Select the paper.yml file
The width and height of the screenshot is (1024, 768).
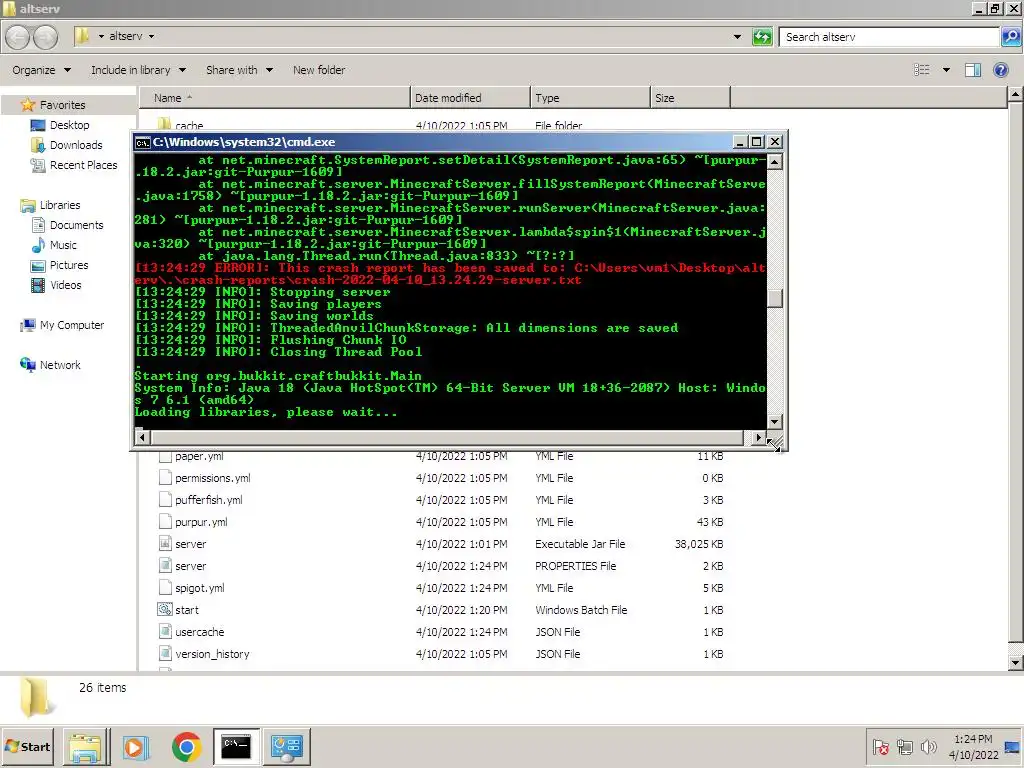pyautogui.click(x=441, y=456)
